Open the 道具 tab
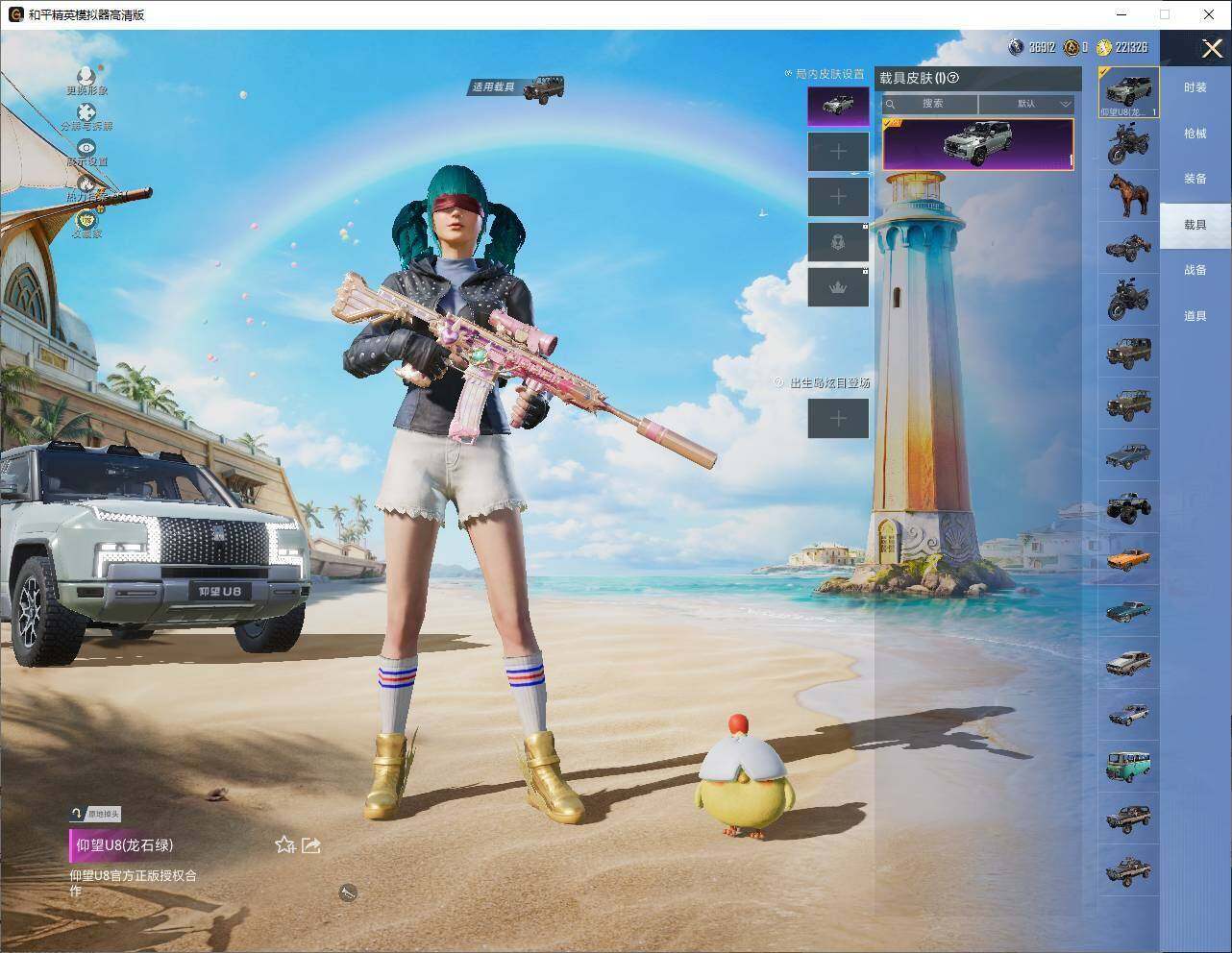Screen dimensions: 1232x953 [x=1195, y=316]
